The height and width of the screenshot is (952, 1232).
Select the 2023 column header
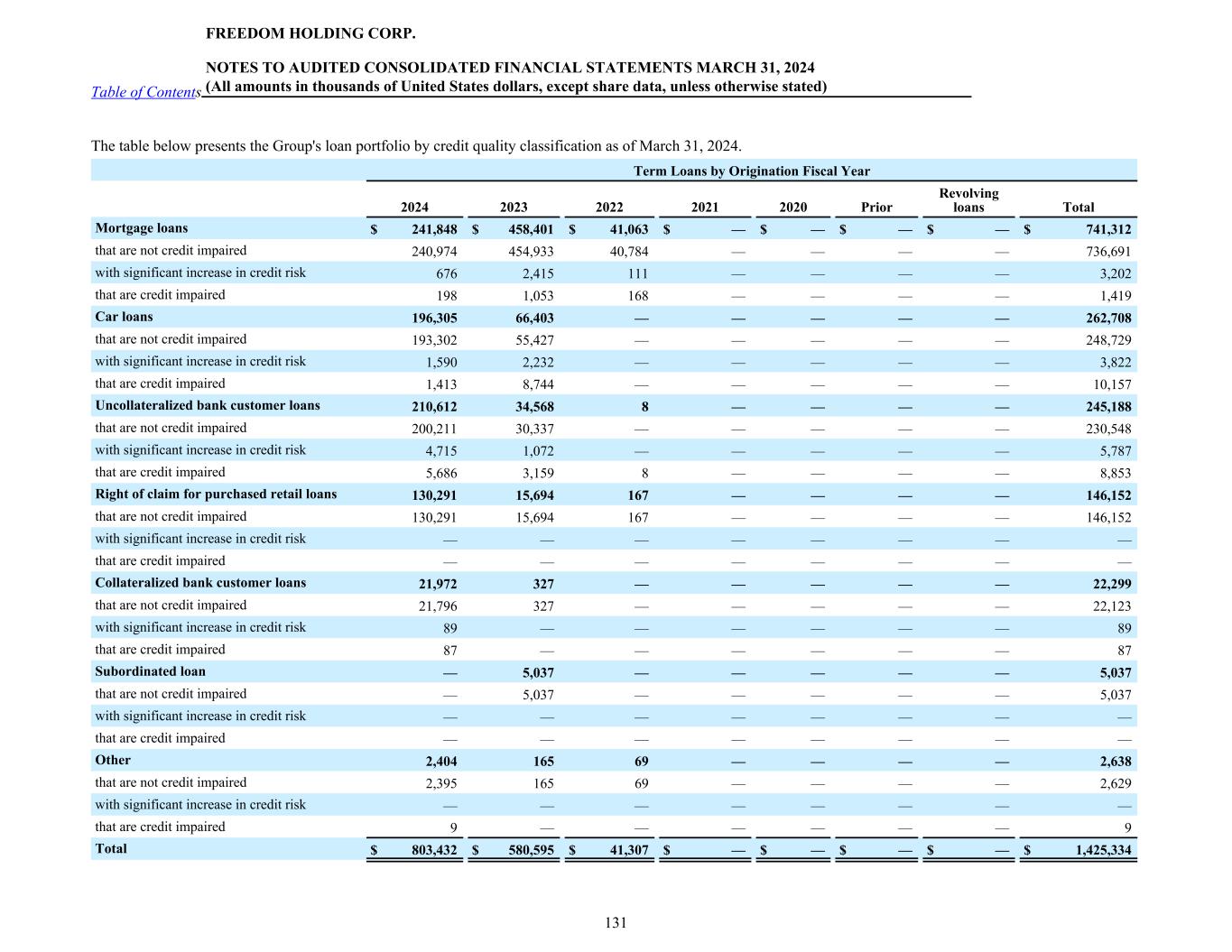(514, 208)
